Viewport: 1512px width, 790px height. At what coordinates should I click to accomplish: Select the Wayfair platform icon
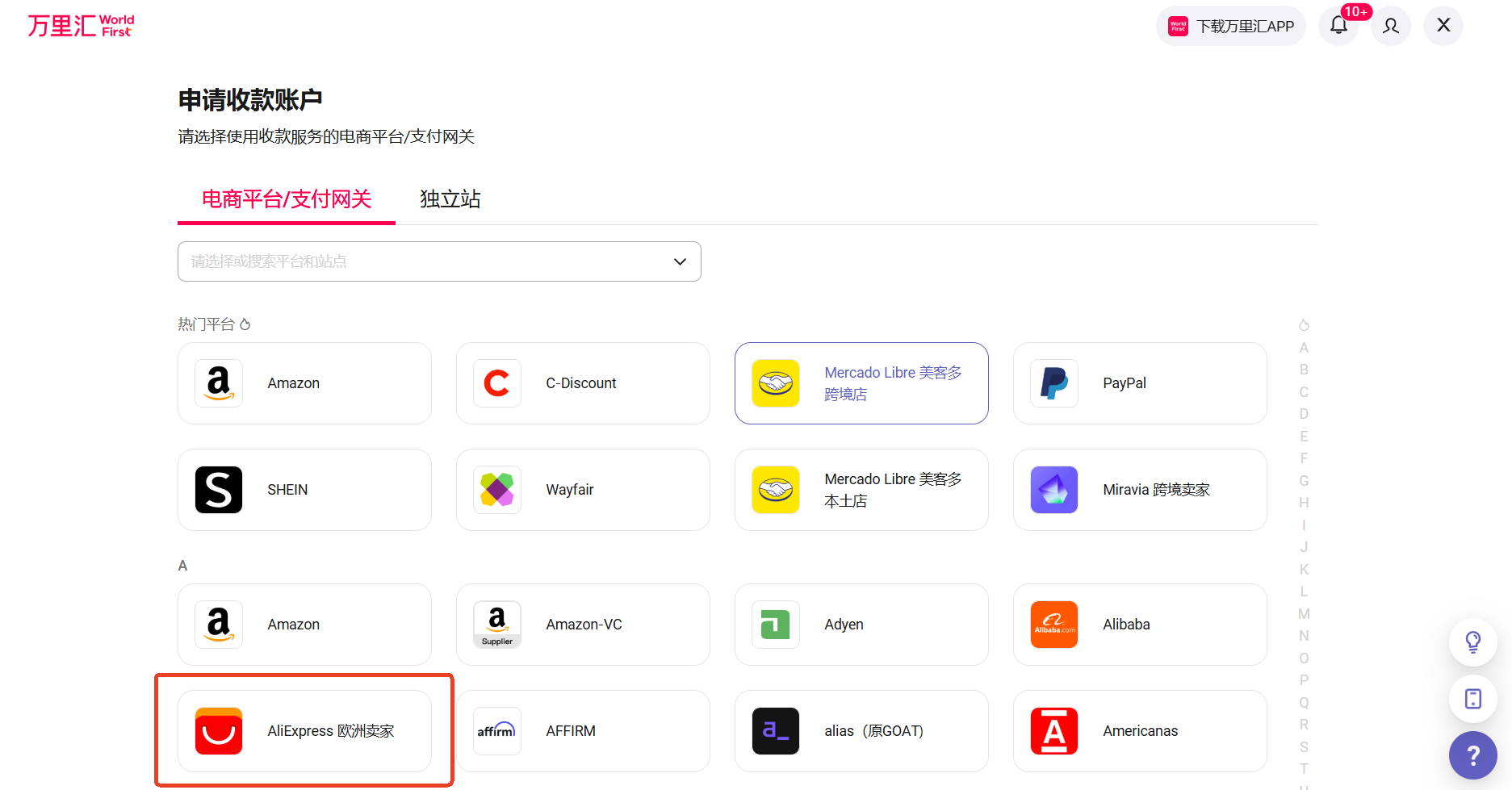497,490
